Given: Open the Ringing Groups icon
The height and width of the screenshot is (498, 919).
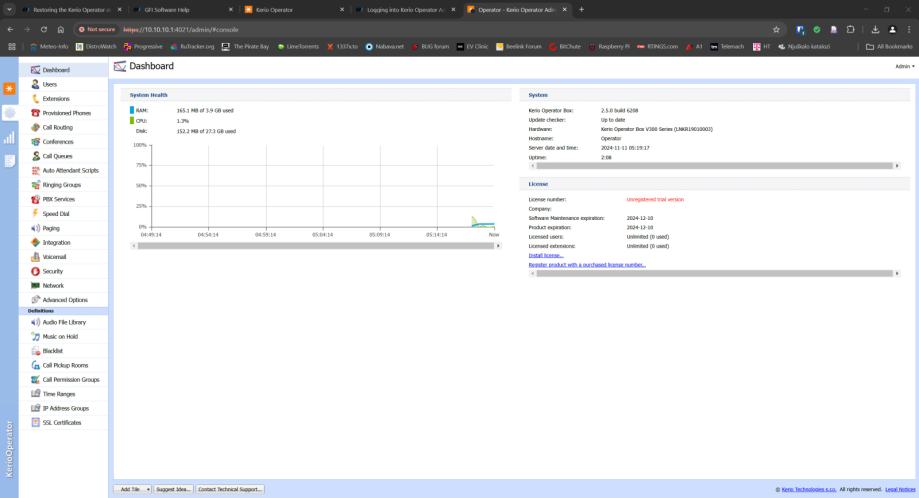Looking at the screenshot, I should pyautogui.click(x=35, y=185).
